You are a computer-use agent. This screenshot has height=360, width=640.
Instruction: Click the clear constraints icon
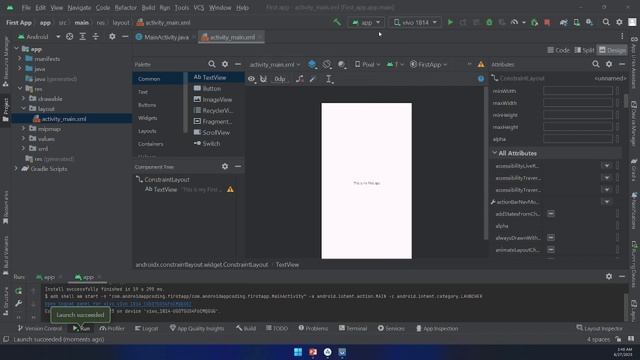(x=300, y=79)
